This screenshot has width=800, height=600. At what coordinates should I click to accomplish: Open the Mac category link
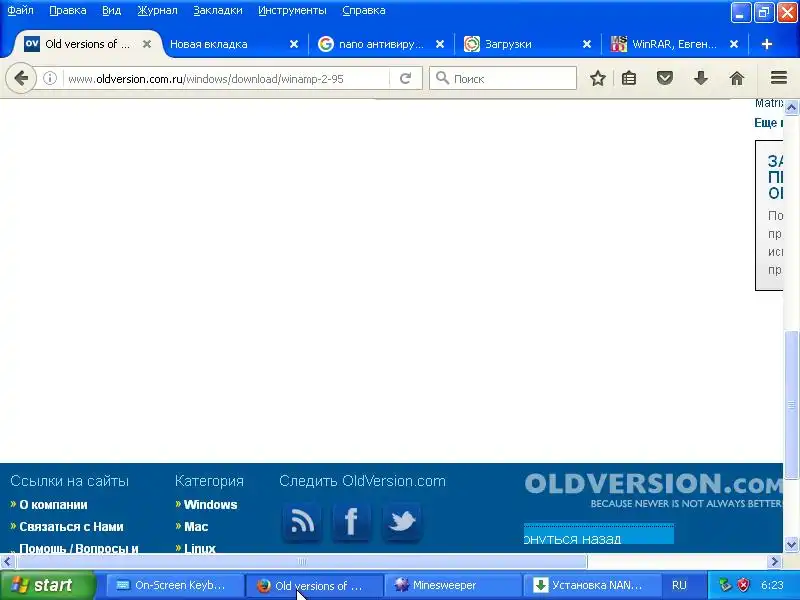tap(196, 527)
